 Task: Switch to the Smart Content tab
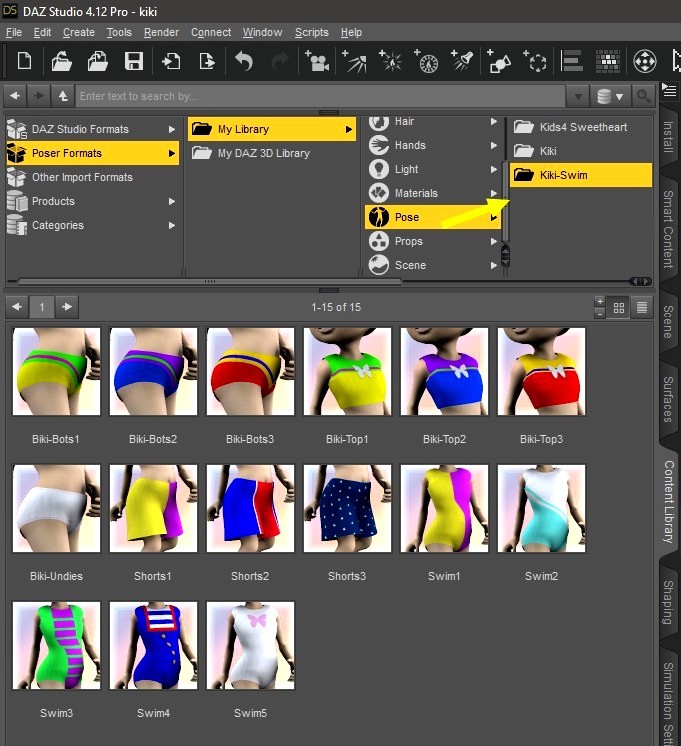click(x=668, y=229)
